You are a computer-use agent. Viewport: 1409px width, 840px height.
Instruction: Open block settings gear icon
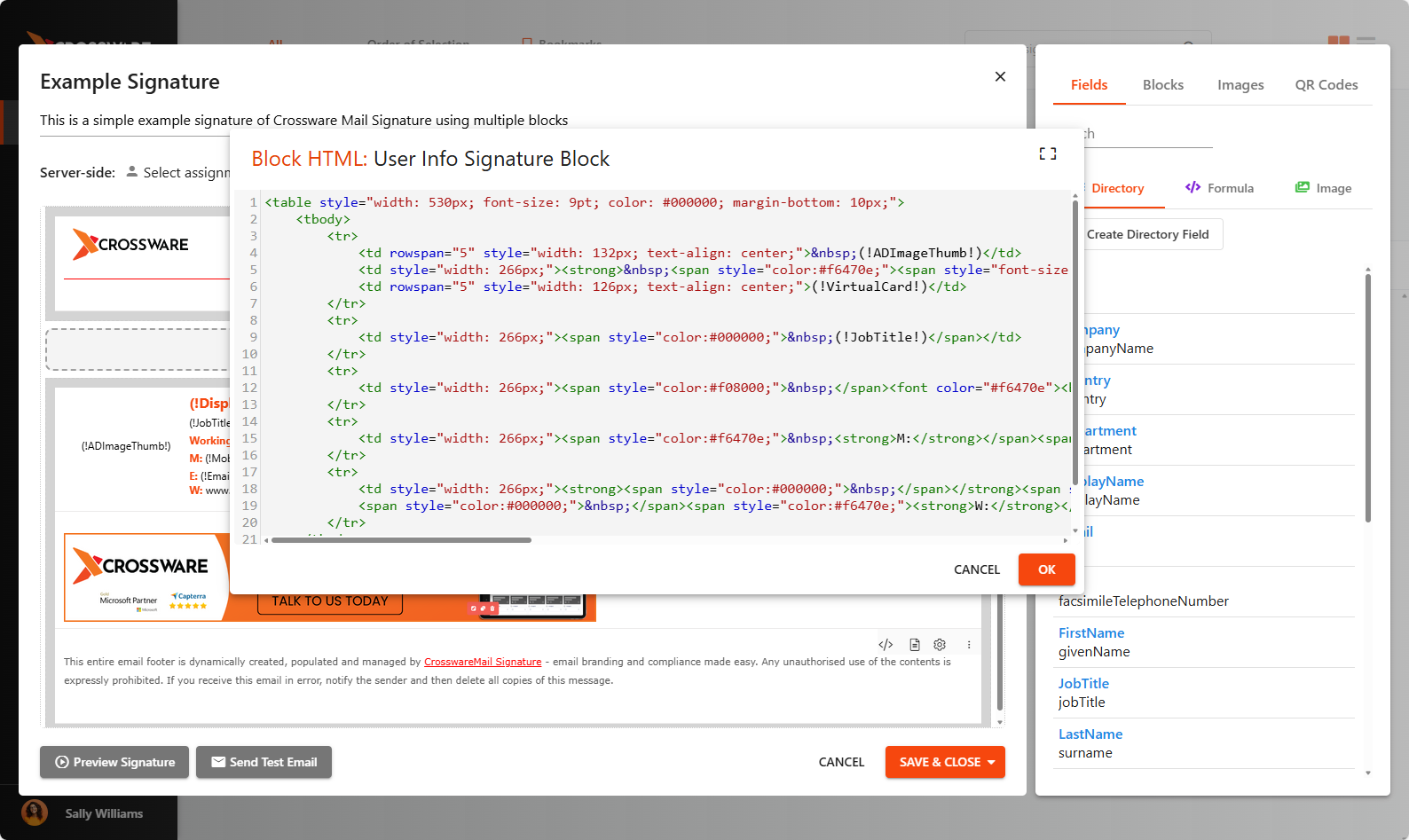tap(940, 645)
